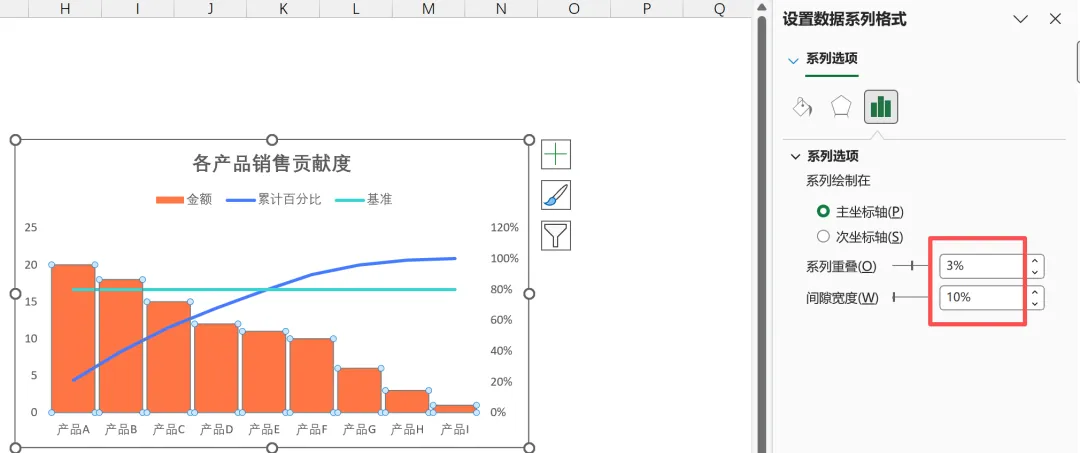Screen dimensions: 1080x453
Task: Click the 间隙宽度 slider handle
Action: [x=894, y=297]
